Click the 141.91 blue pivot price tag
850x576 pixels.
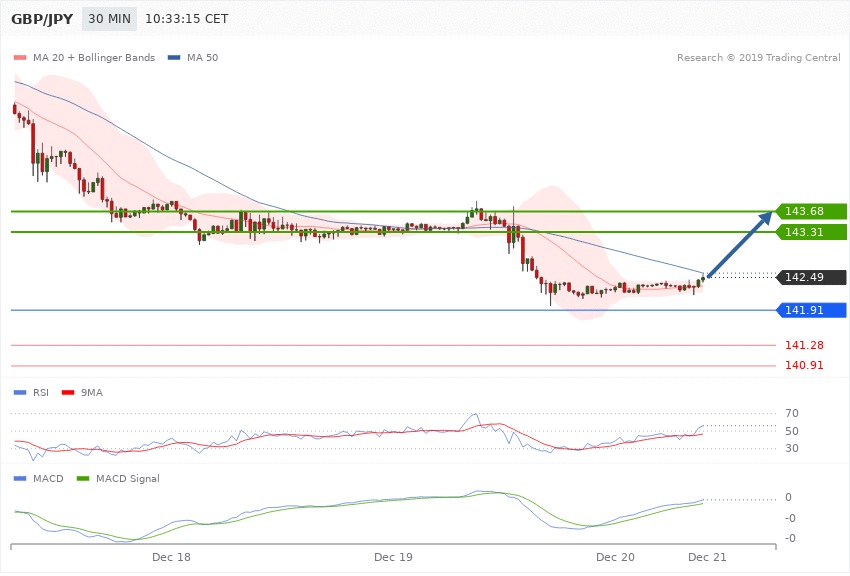812,310
